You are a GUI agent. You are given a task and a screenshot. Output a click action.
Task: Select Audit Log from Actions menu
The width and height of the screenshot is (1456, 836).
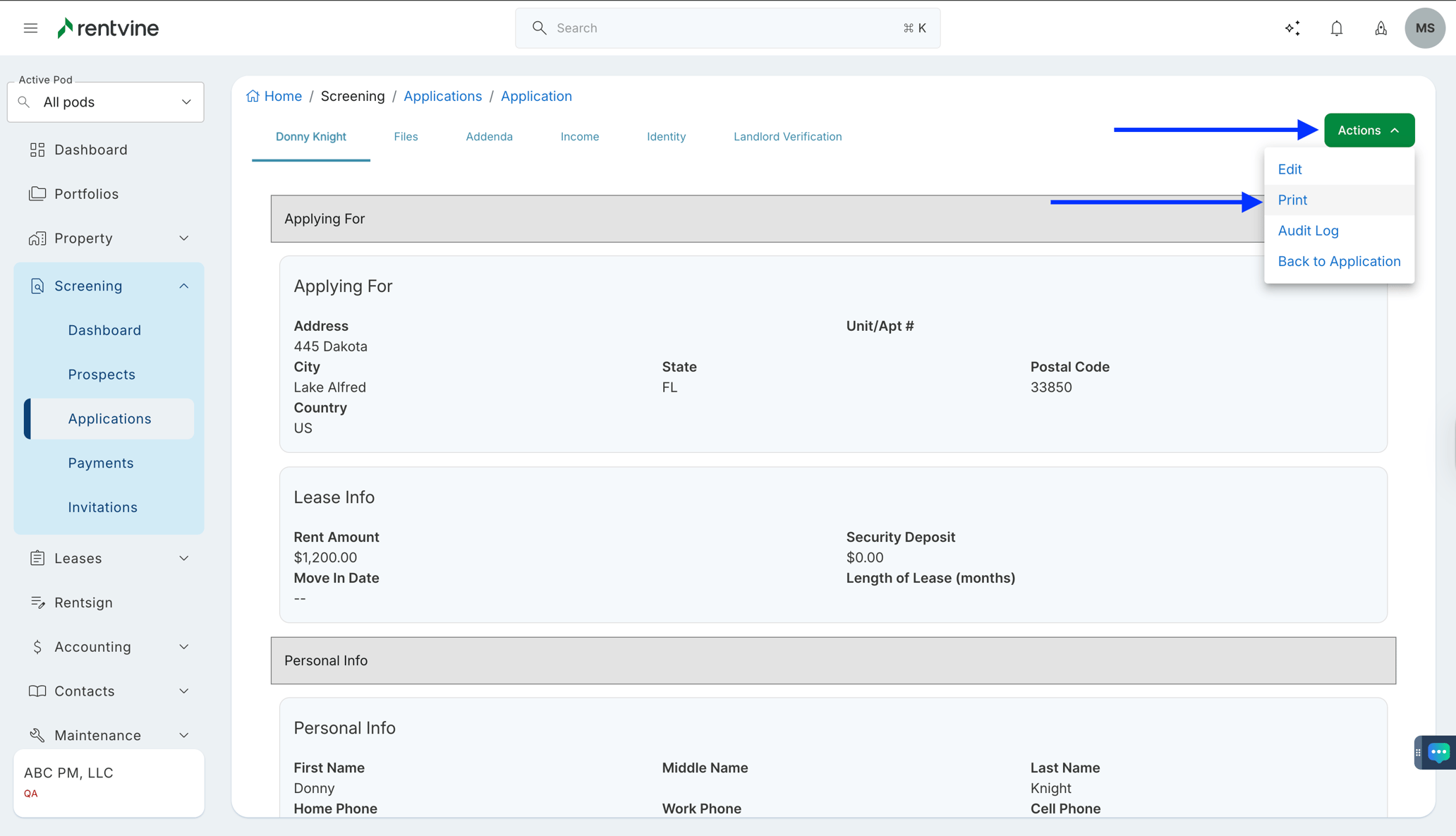(1308, 231)
